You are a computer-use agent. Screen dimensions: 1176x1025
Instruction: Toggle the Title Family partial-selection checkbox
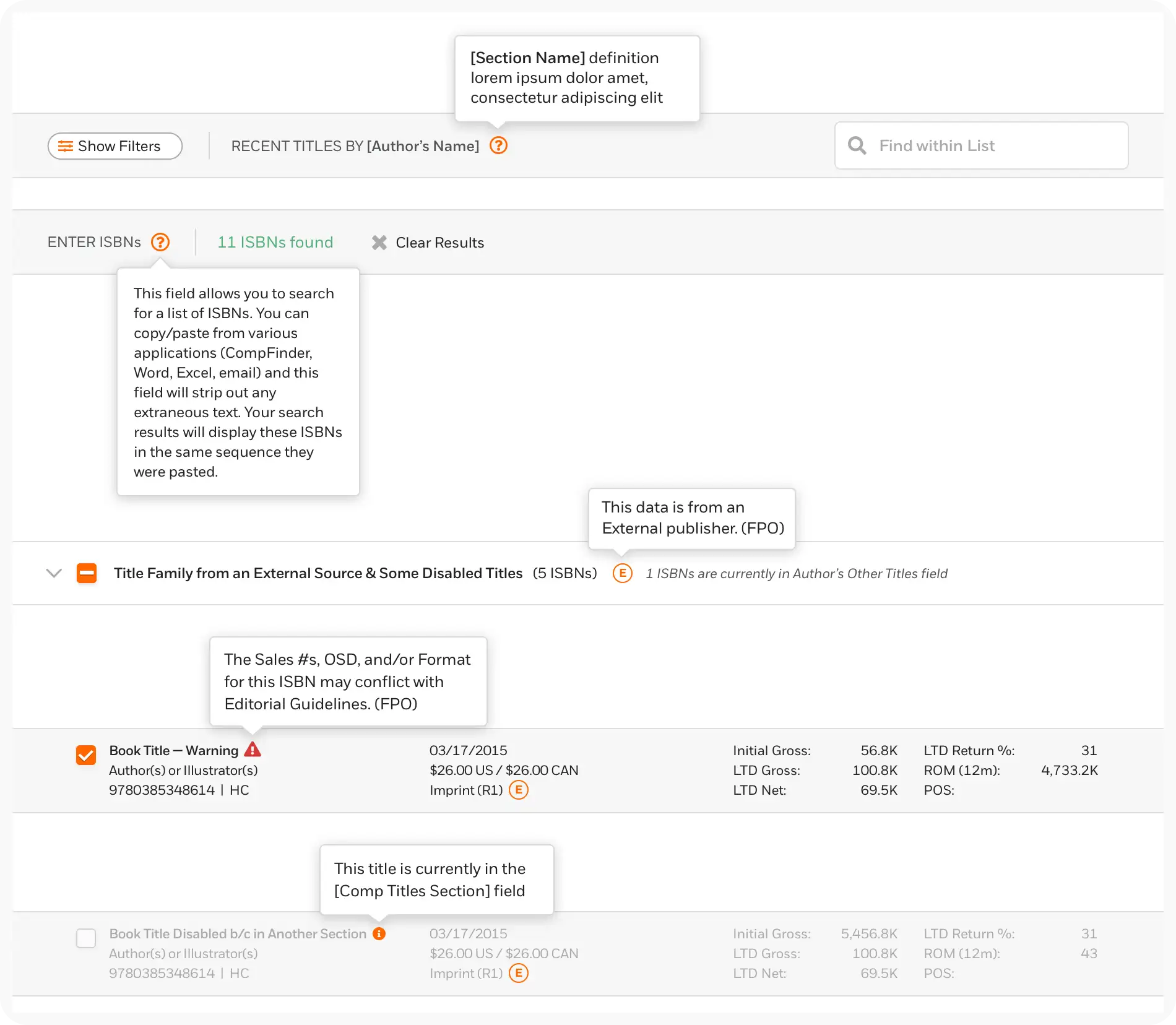[x=87, y=573]
